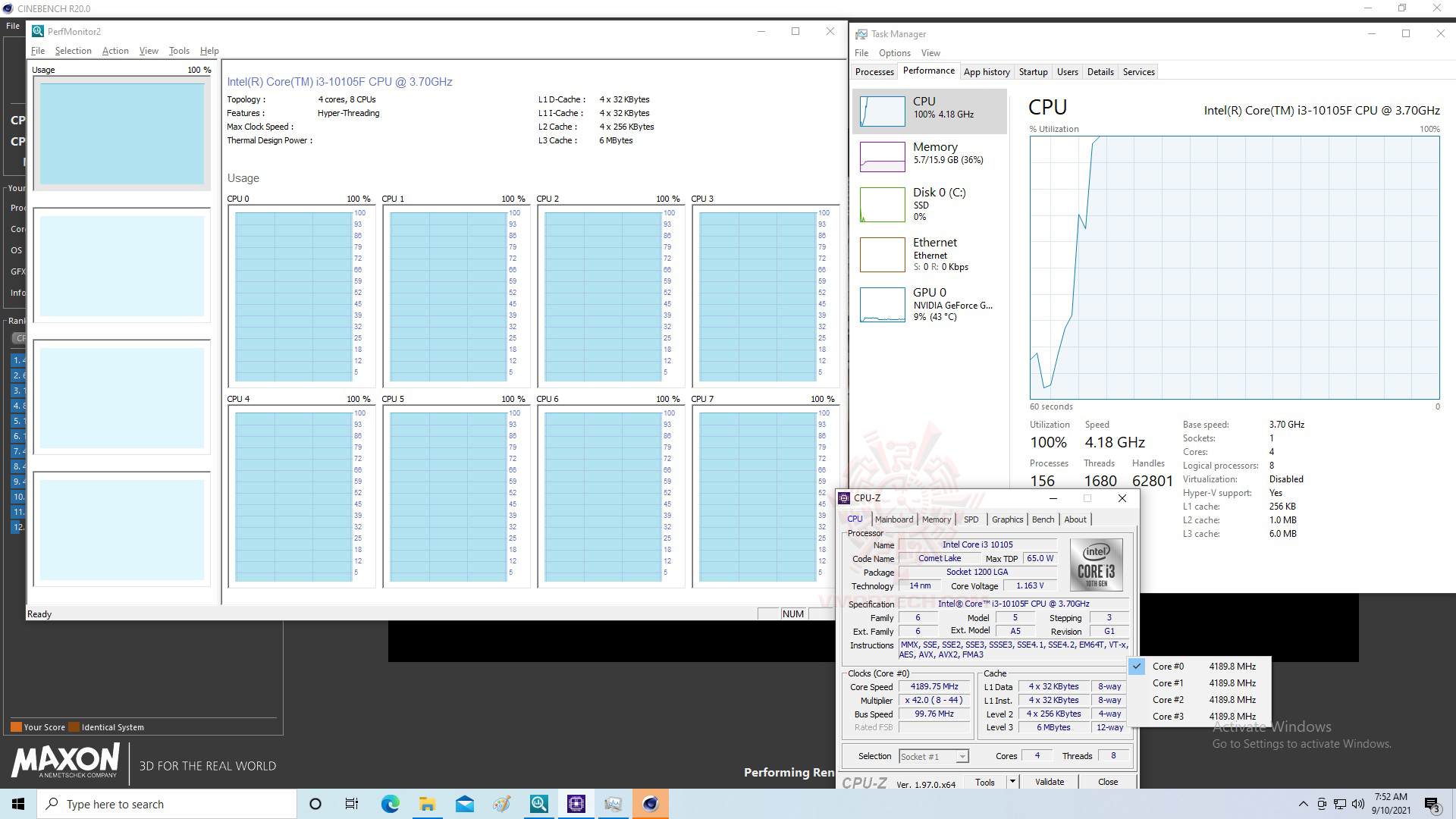Switch to Cinebench taskbar icon
Screen dimensions: 1456x819
tap(650, 804)
